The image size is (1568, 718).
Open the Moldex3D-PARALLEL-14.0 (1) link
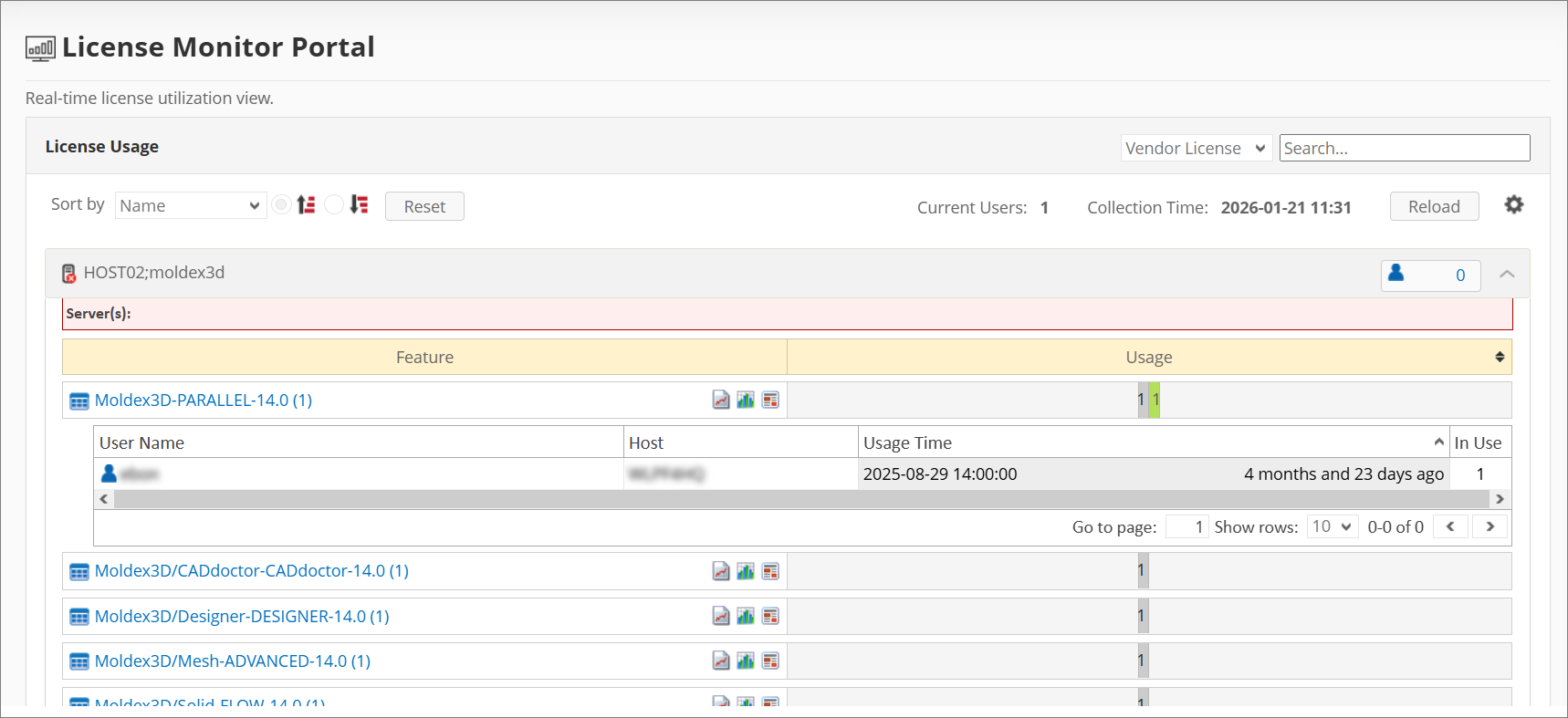click(x=204, y=400)
